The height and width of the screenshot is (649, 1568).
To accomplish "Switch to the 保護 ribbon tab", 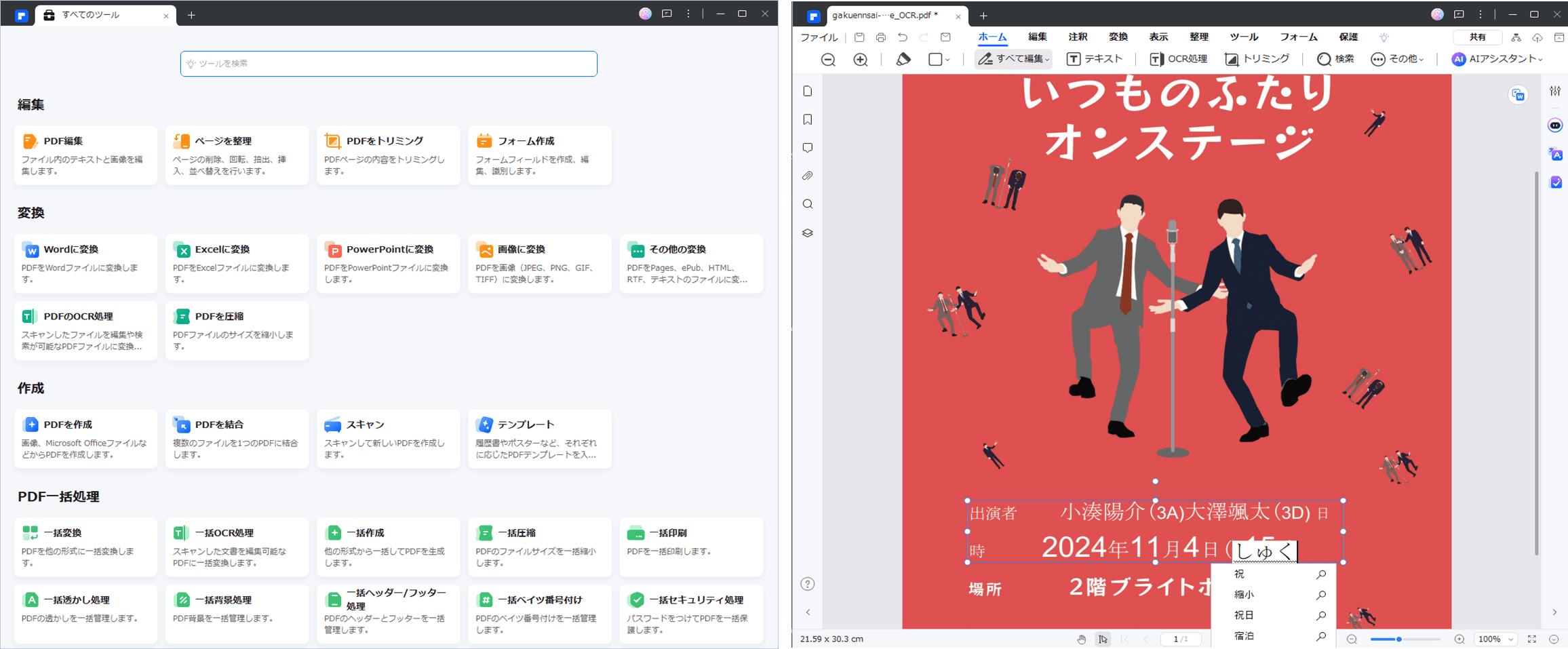I will click(1348, 37).
